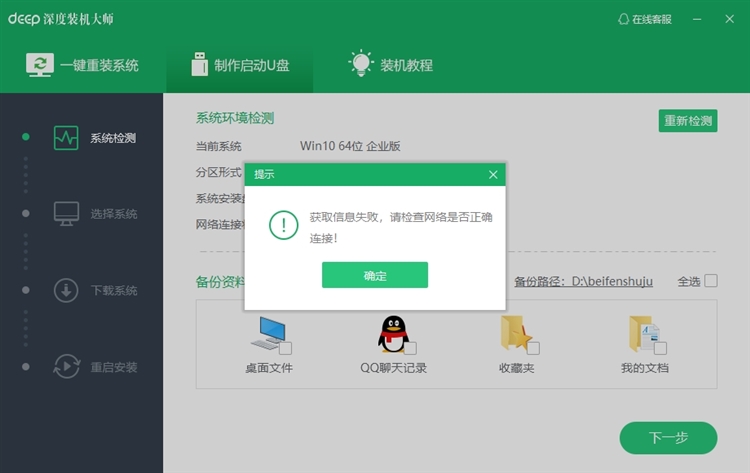Select the 制作启动U盘 tab
The height and width of the screenshot is (473, 750).
[239, 65]
